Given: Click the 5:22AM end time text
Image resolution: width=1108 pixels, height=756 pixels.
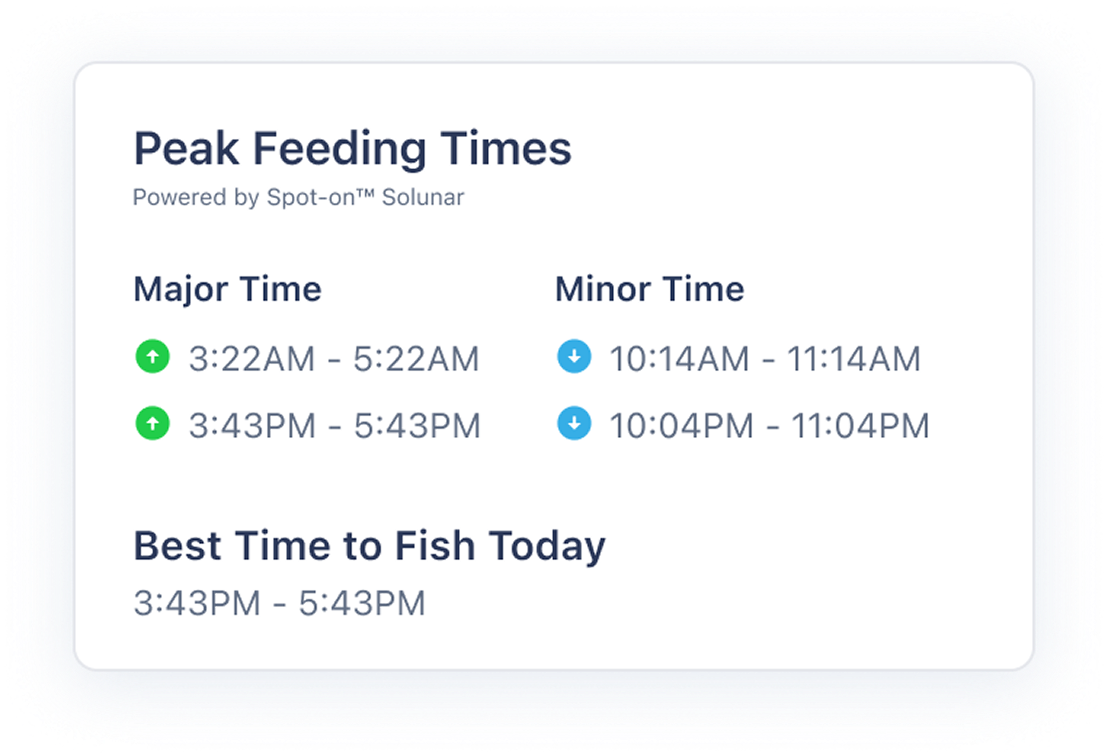Looking at the screenshot, I should coord(416,358).
